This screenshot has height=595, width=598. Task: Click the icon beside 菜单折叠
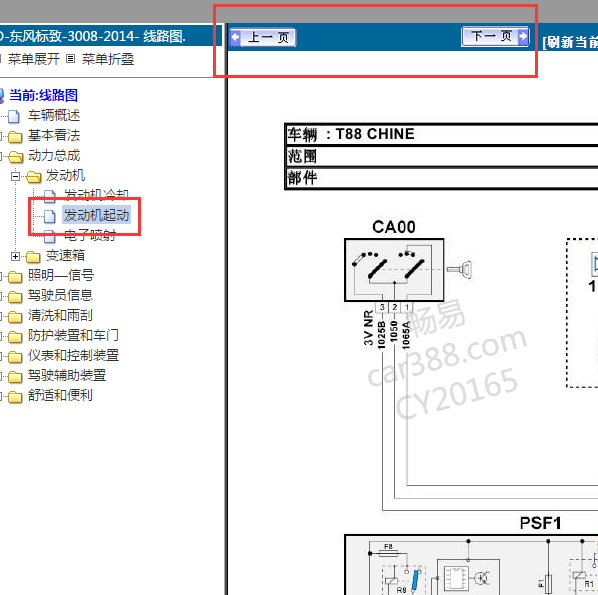(x=70, y=59)
